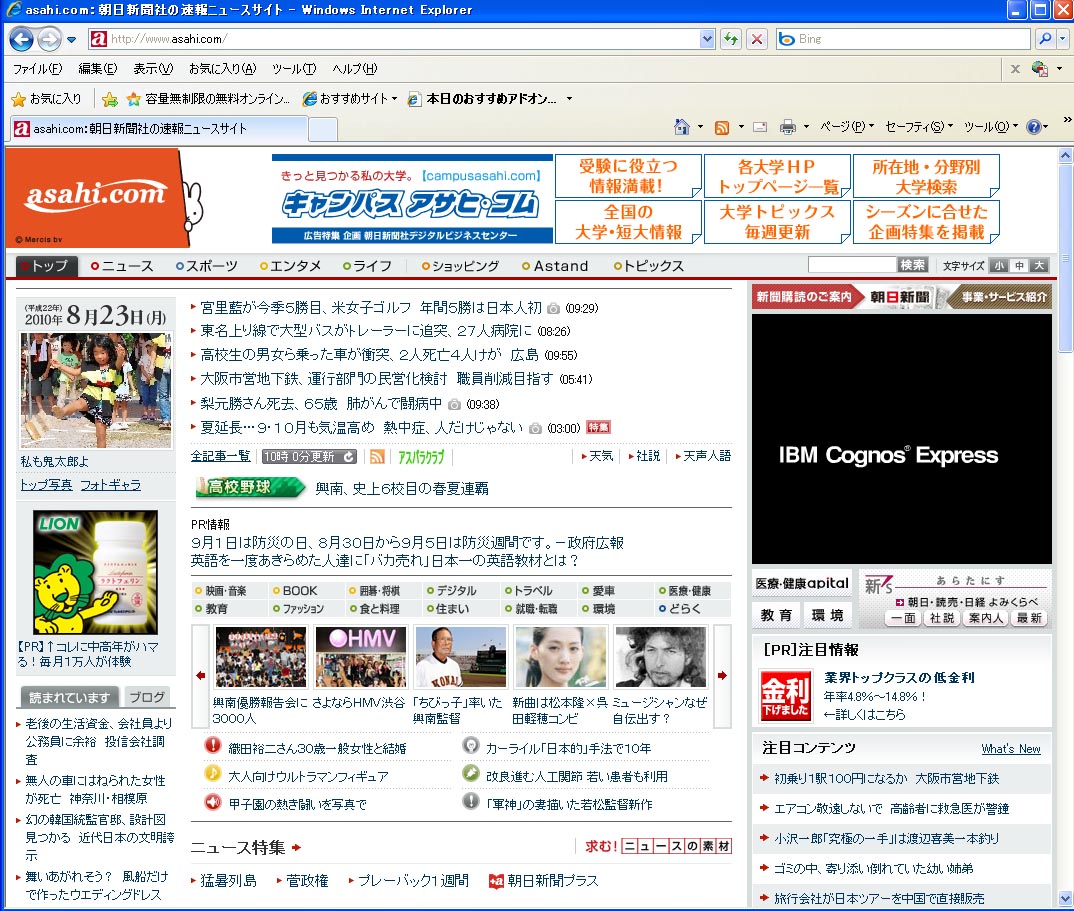This screenshot has height=911, width=1074.
Task: Click the Home icon in command bar
Action: coord(682,127)
